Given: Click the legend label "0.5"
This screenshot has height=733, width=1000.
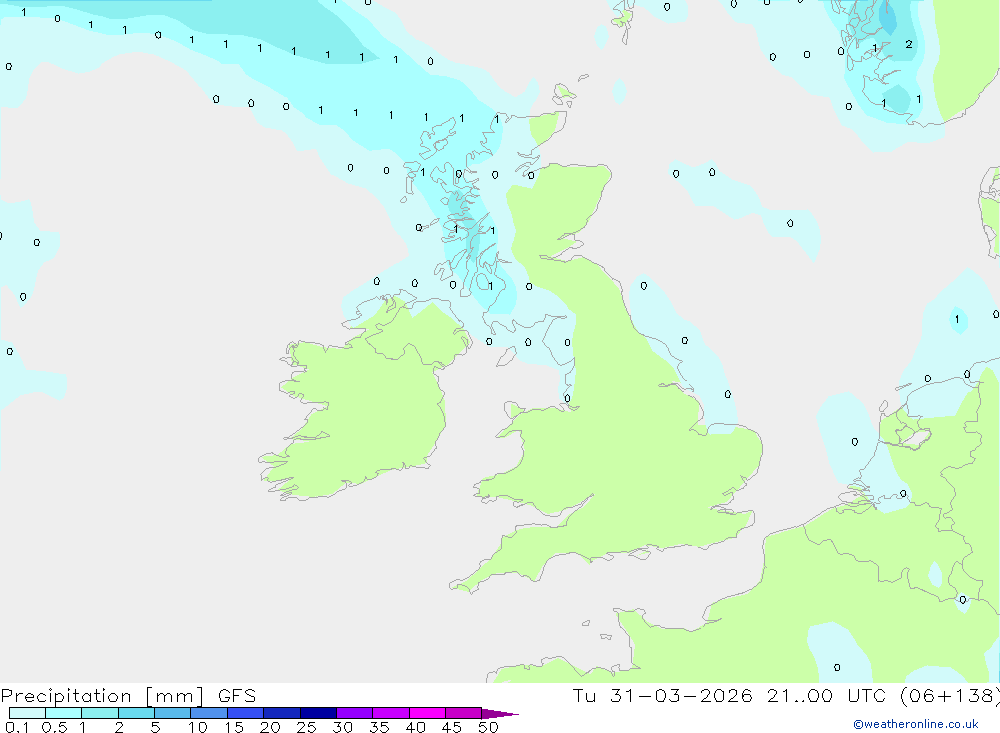Looking at the screenshot, I should point(54,727).
